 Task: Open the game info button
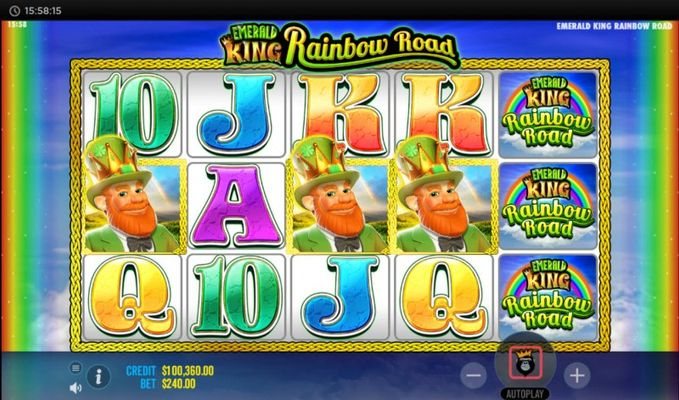coord(98,377)
